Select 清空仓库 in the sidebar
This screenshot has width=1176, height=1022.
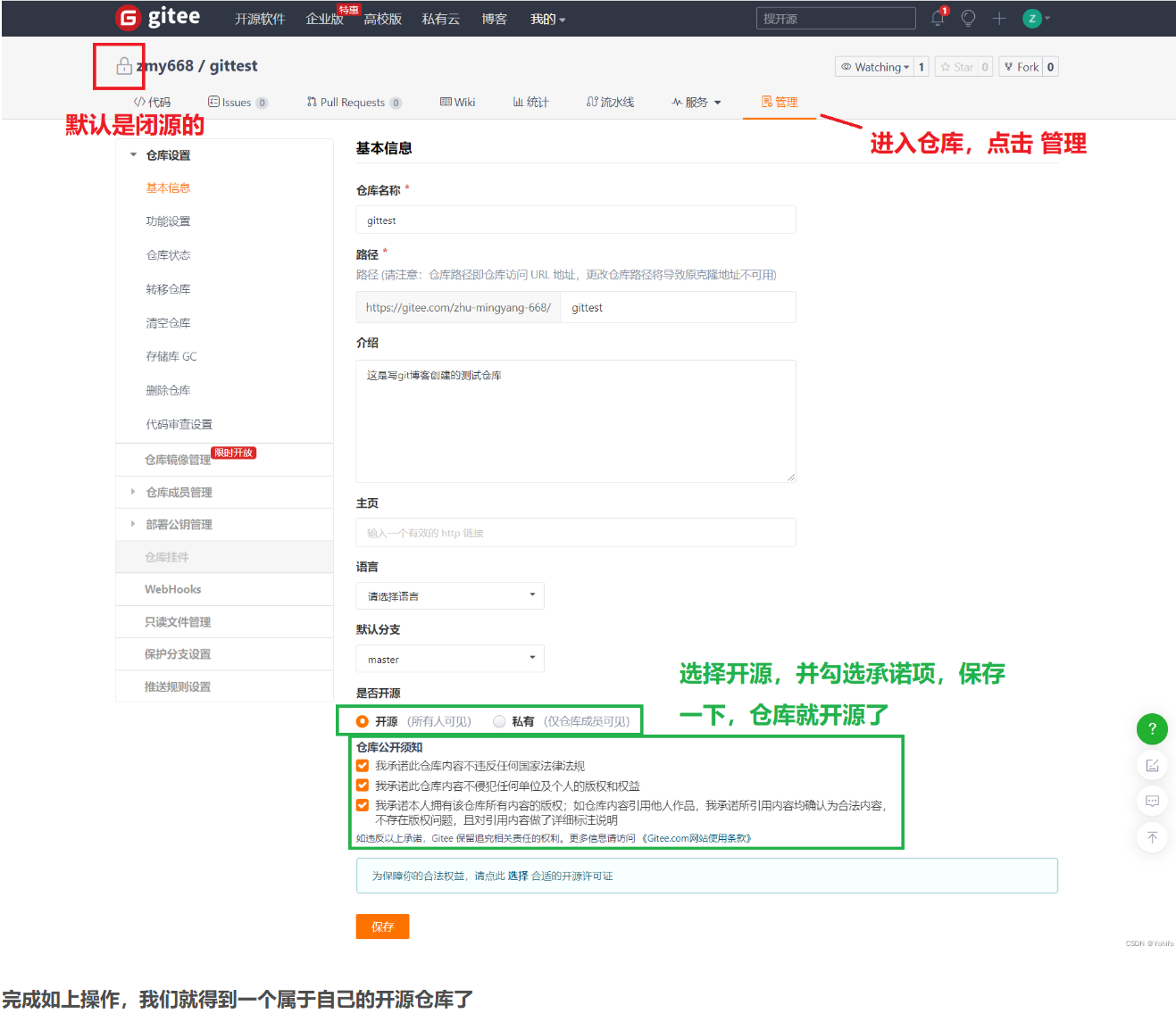(x=168, y=323)
